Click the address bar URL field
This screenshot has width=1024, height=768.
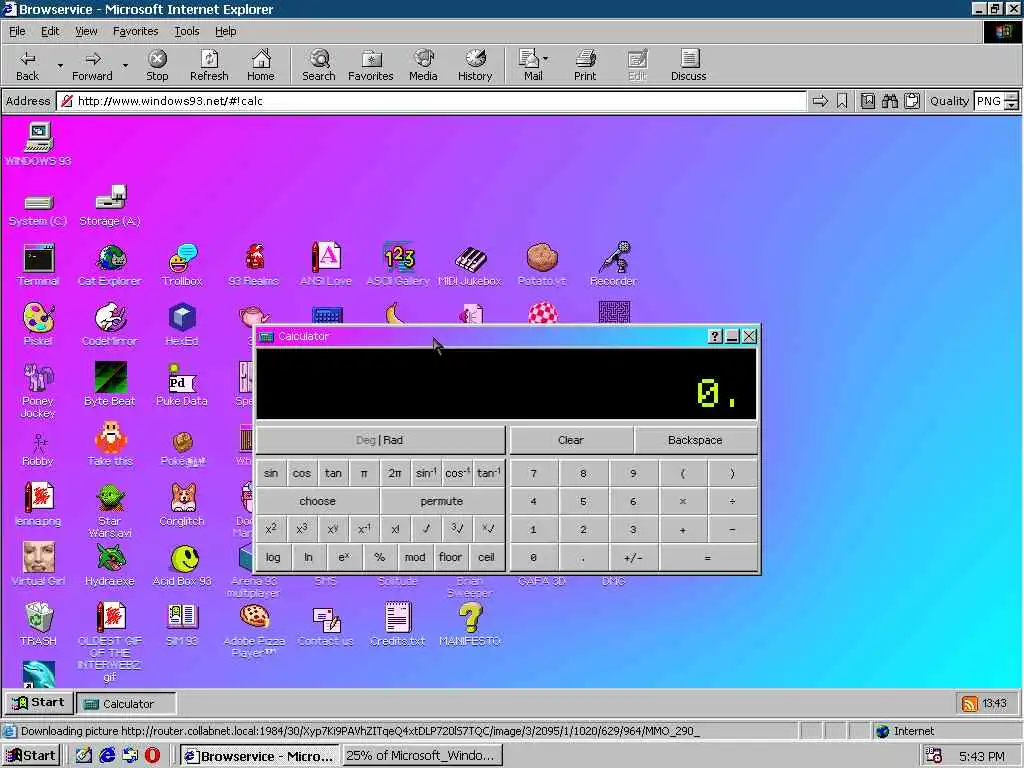tap(431, 101)
